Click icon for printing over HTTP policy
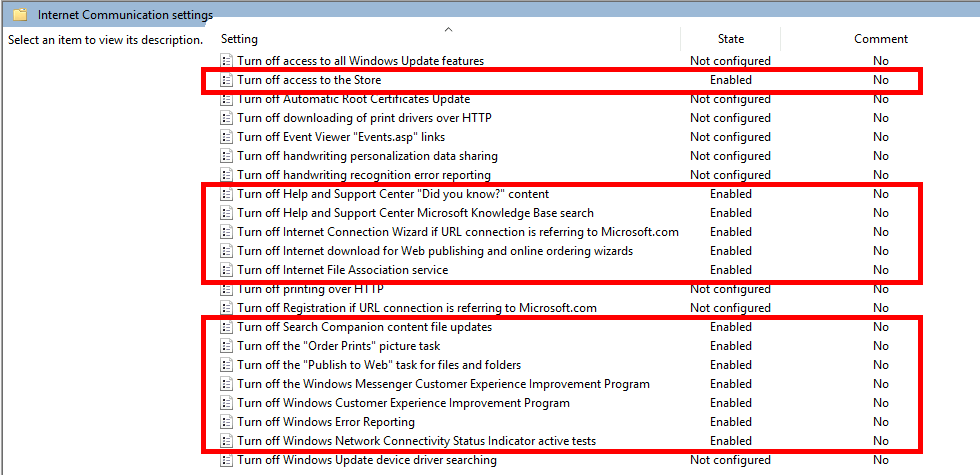This screenshot has height=475, width=980. [x=226, y=289]
